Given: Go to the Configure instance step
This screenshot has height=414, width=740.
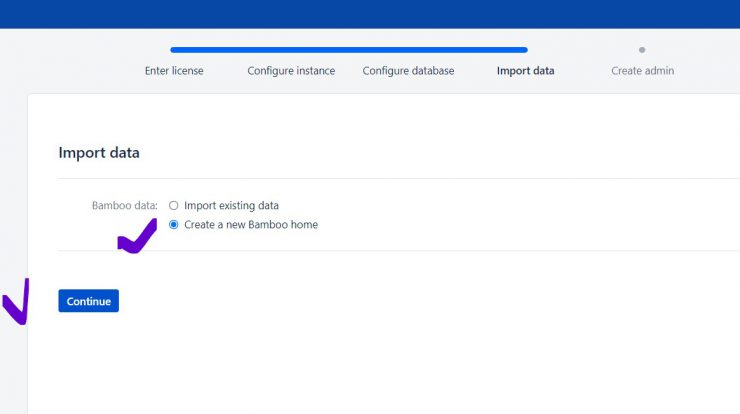Looking at the screenshot, I should 291,71.
